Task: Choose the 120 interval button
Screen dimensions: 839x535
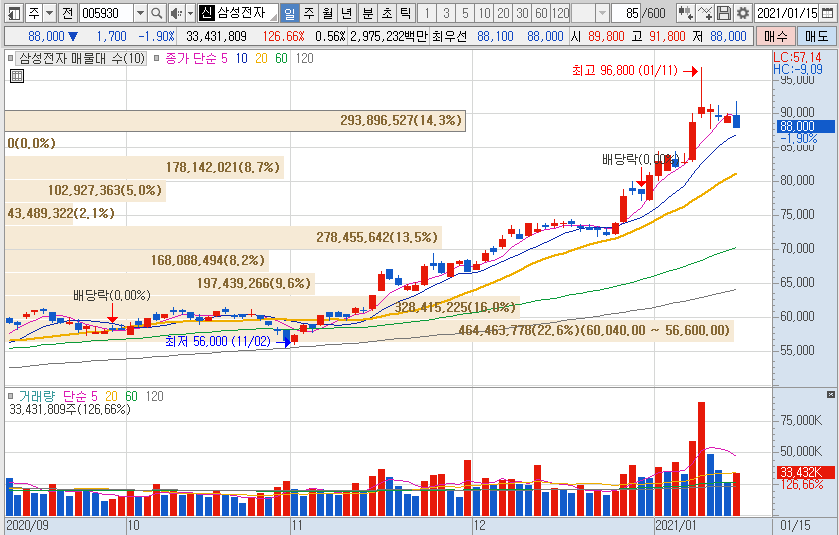Action: pyautogui.click(x=560, y=13)
